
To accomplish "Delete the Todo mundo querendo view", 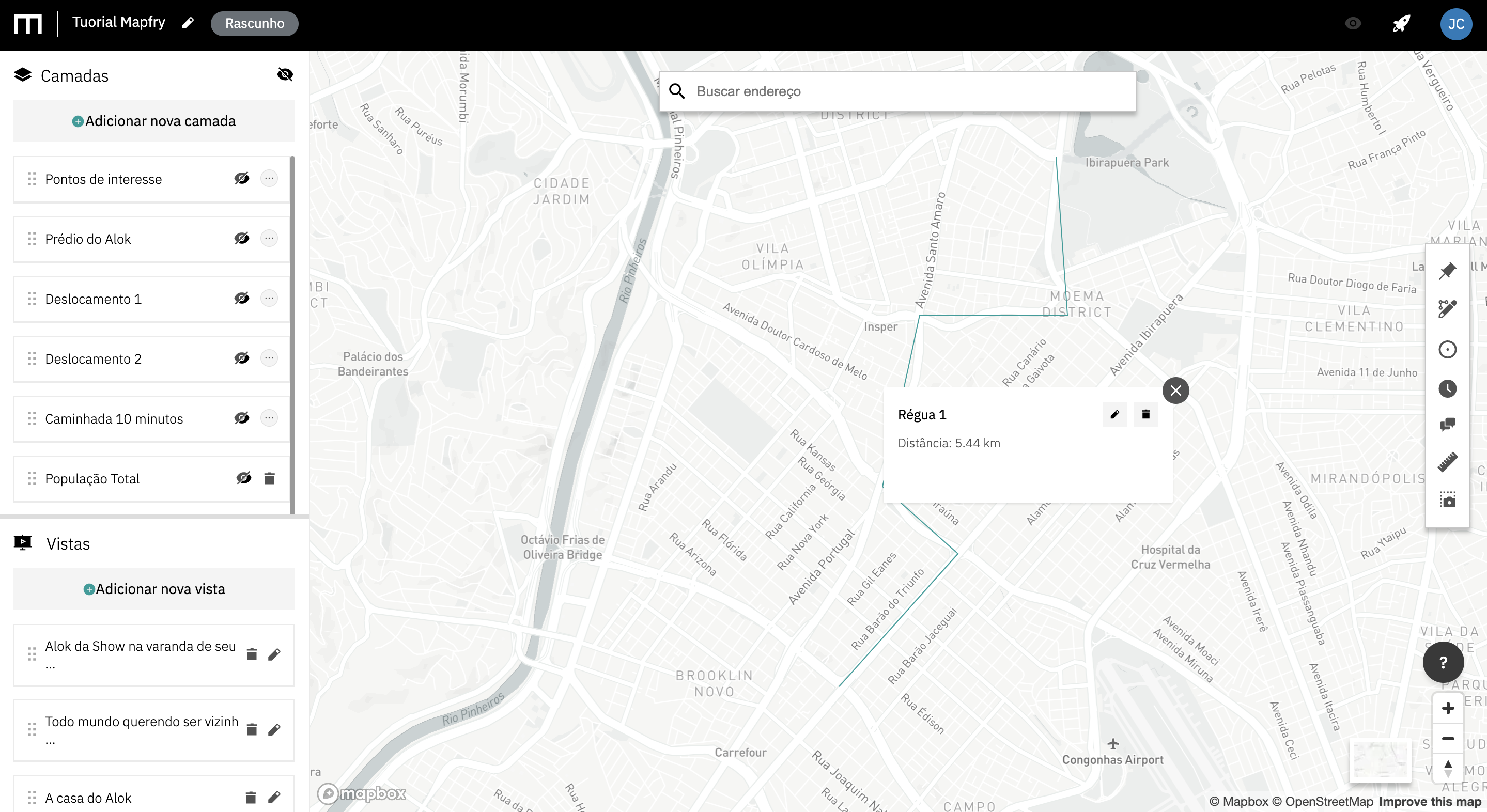I will 252,729.
